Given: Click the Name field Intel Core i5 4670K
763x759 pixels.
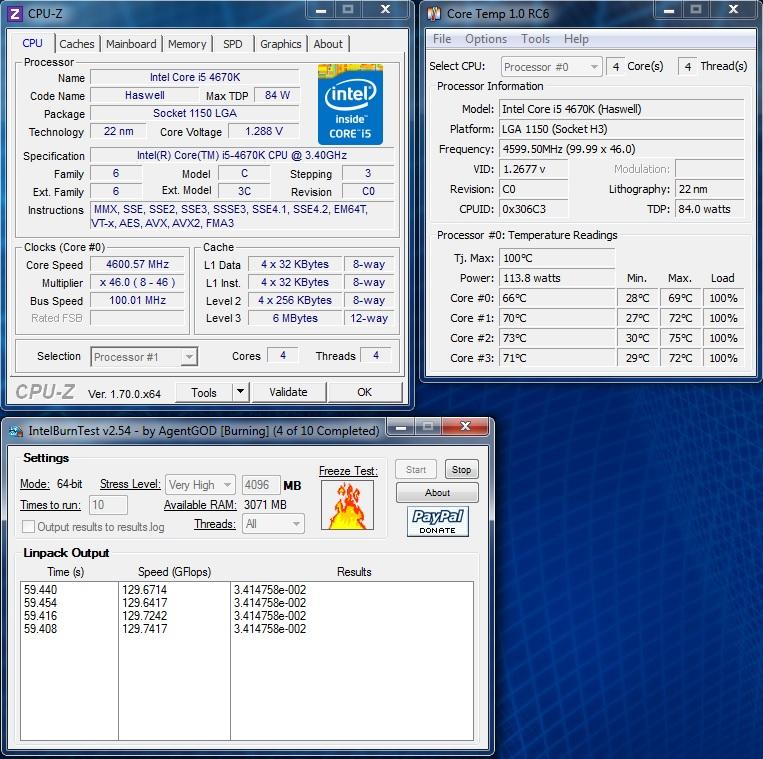Looking at the screenshot, I should 195,77.
